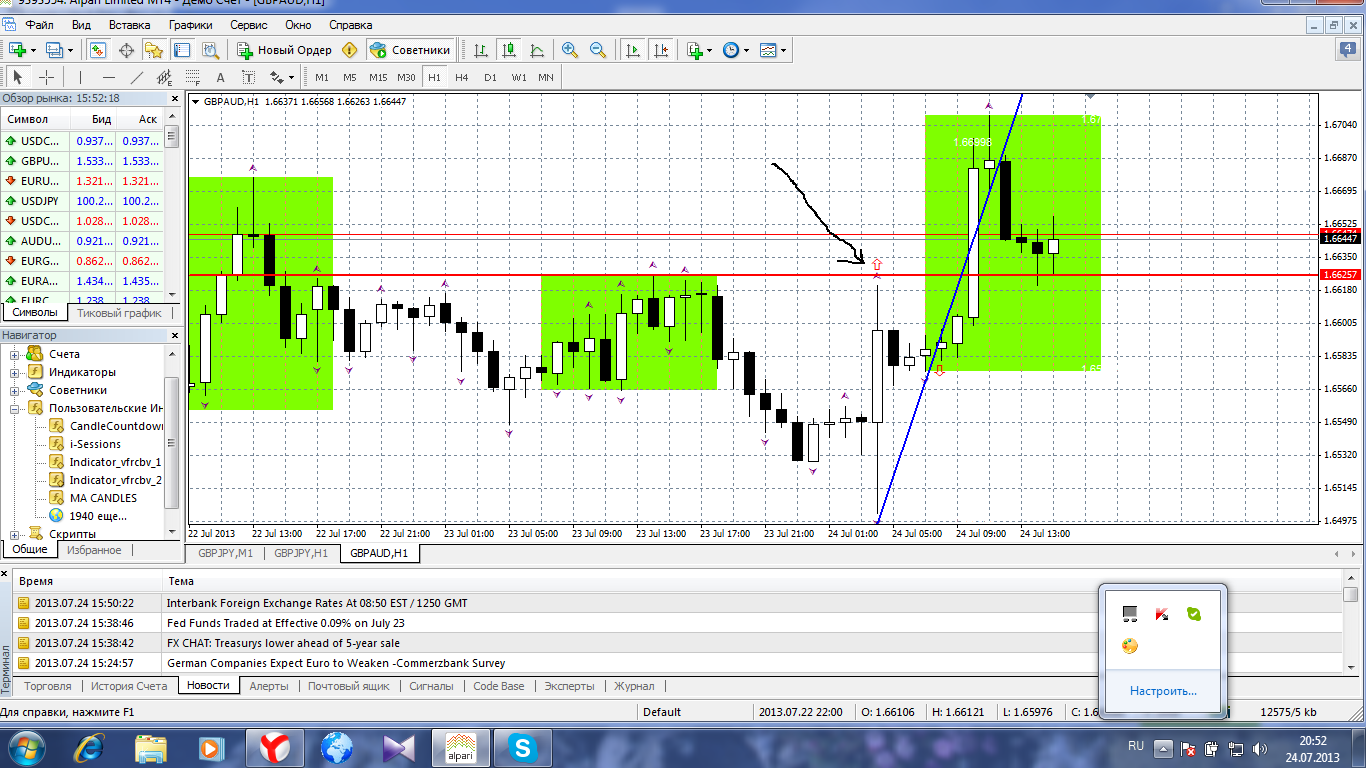Screen dimensions: 1366x768
Task: Select the Equidistant Channel tool
Action: (x=165, y=77)
